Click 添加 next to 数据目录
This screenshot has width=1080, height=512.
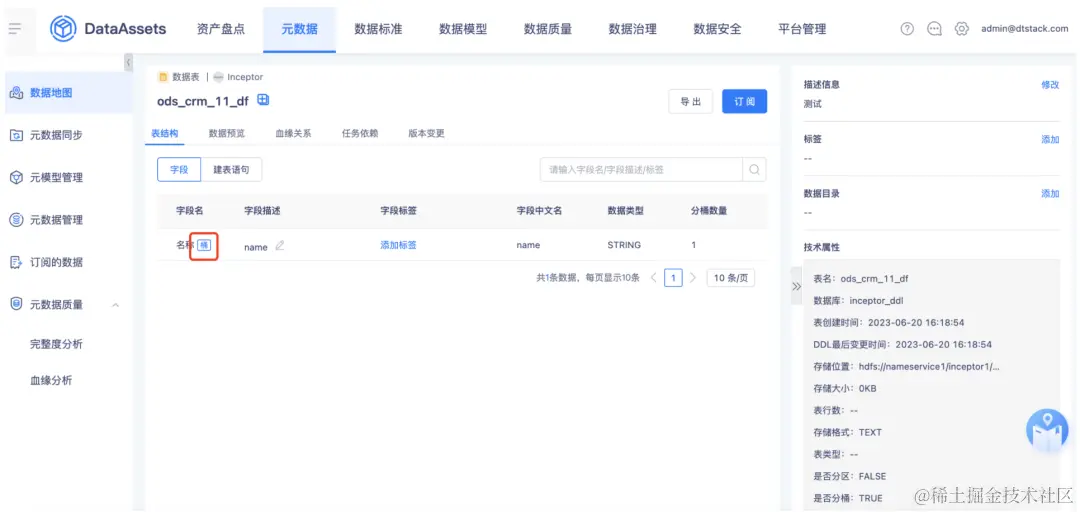1050,194
